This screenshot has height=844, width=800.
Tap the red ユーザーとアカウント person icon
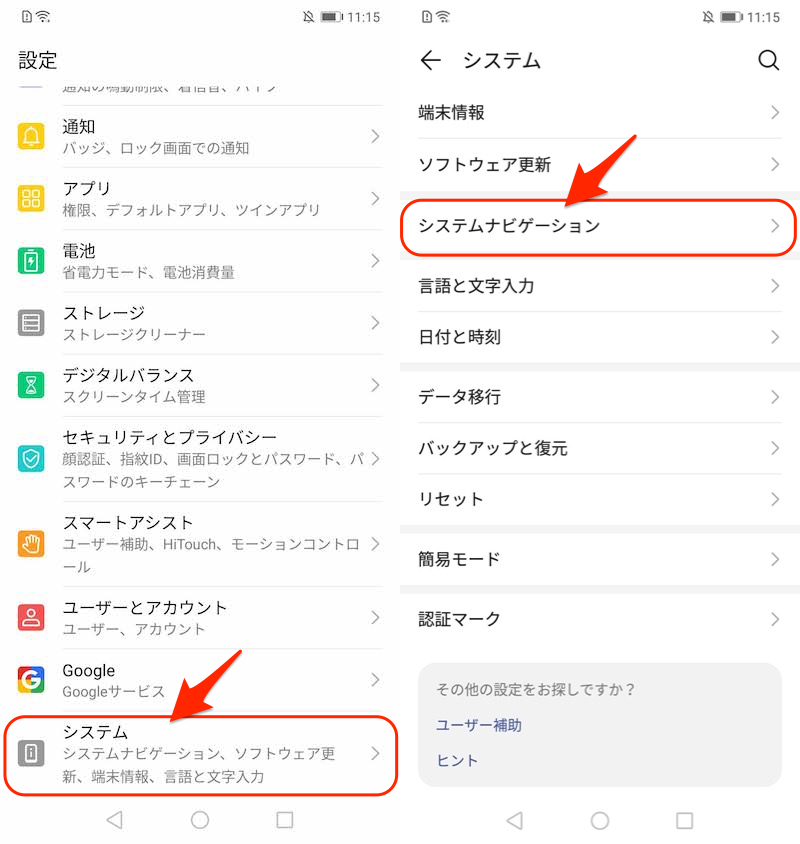click(31, 617)
